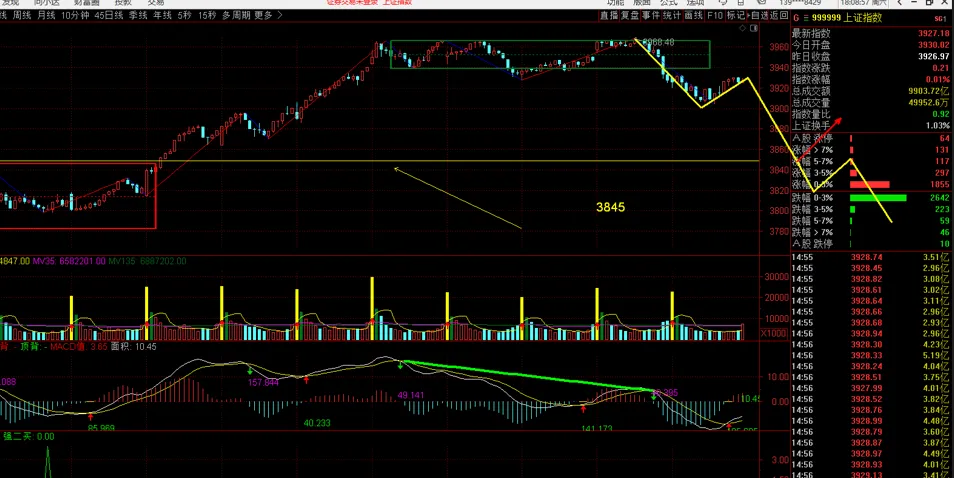
Task: Click the 跌幅 3-5% row with 223
Action: [871, 209]
